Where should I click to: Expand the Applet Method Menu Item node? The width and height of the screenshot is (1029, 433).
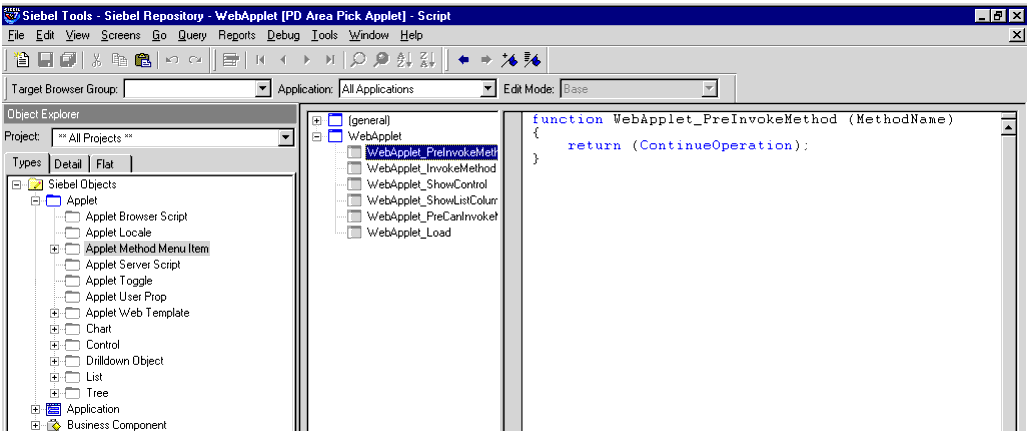54,249
